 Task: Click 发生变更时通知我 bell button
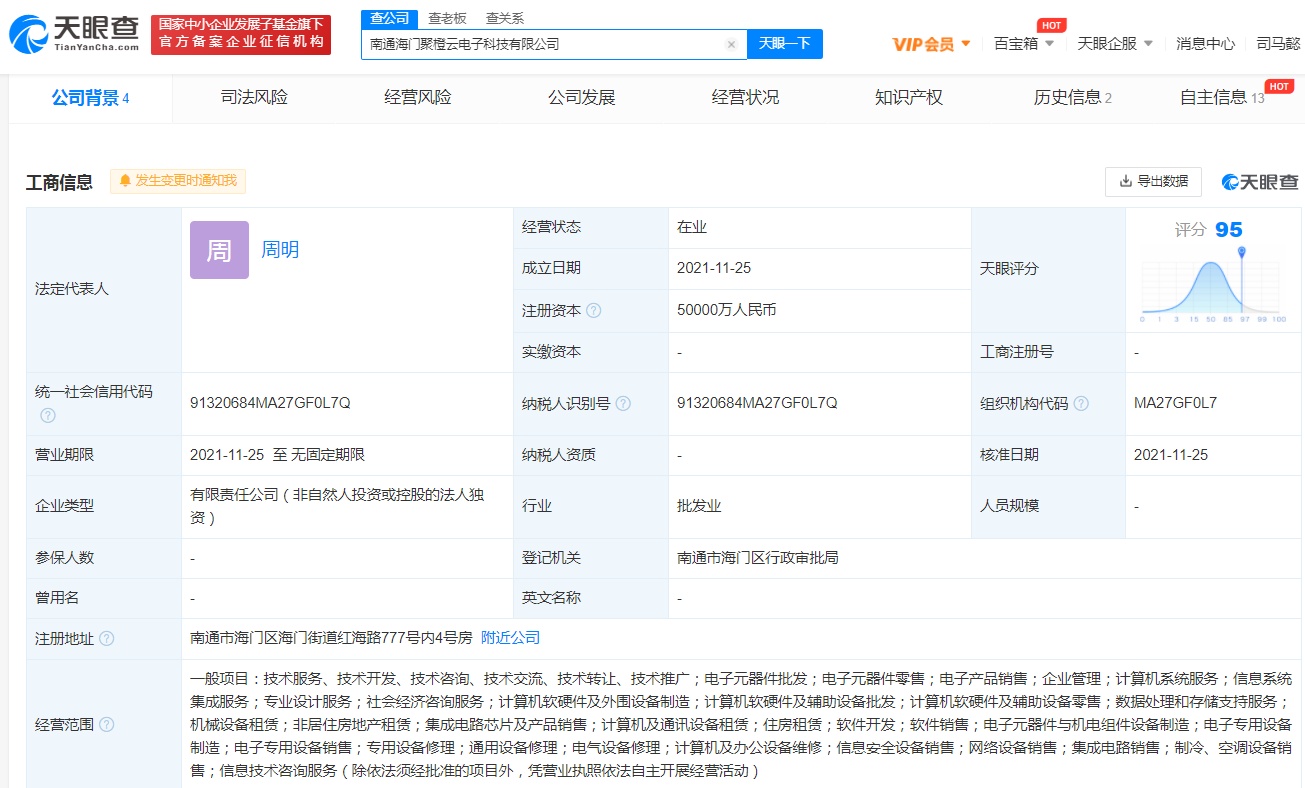pos(178,181)
